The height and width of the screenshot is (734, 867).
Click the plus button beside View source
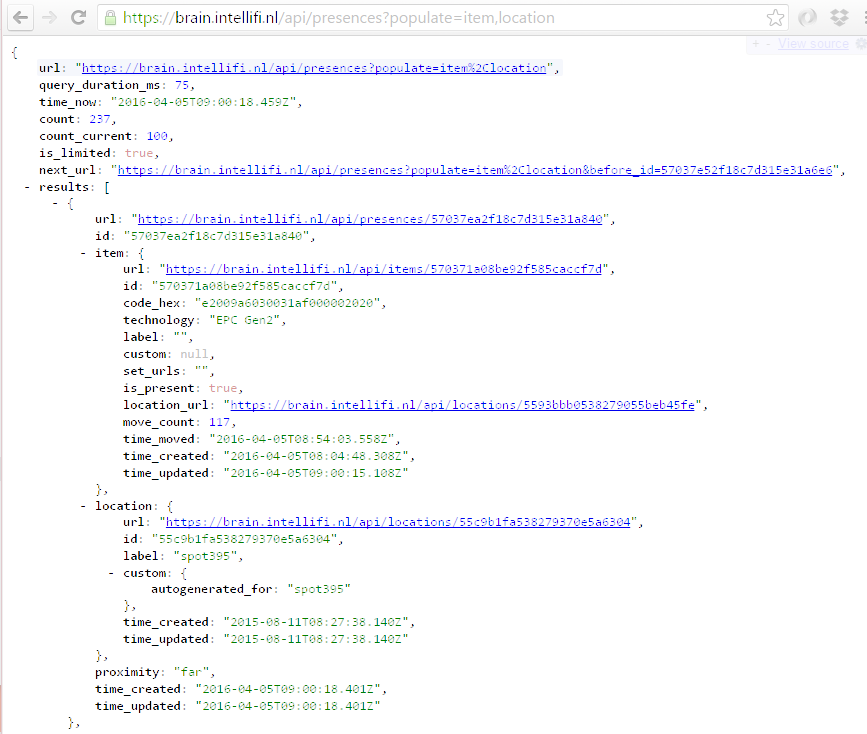coord(755,44)
